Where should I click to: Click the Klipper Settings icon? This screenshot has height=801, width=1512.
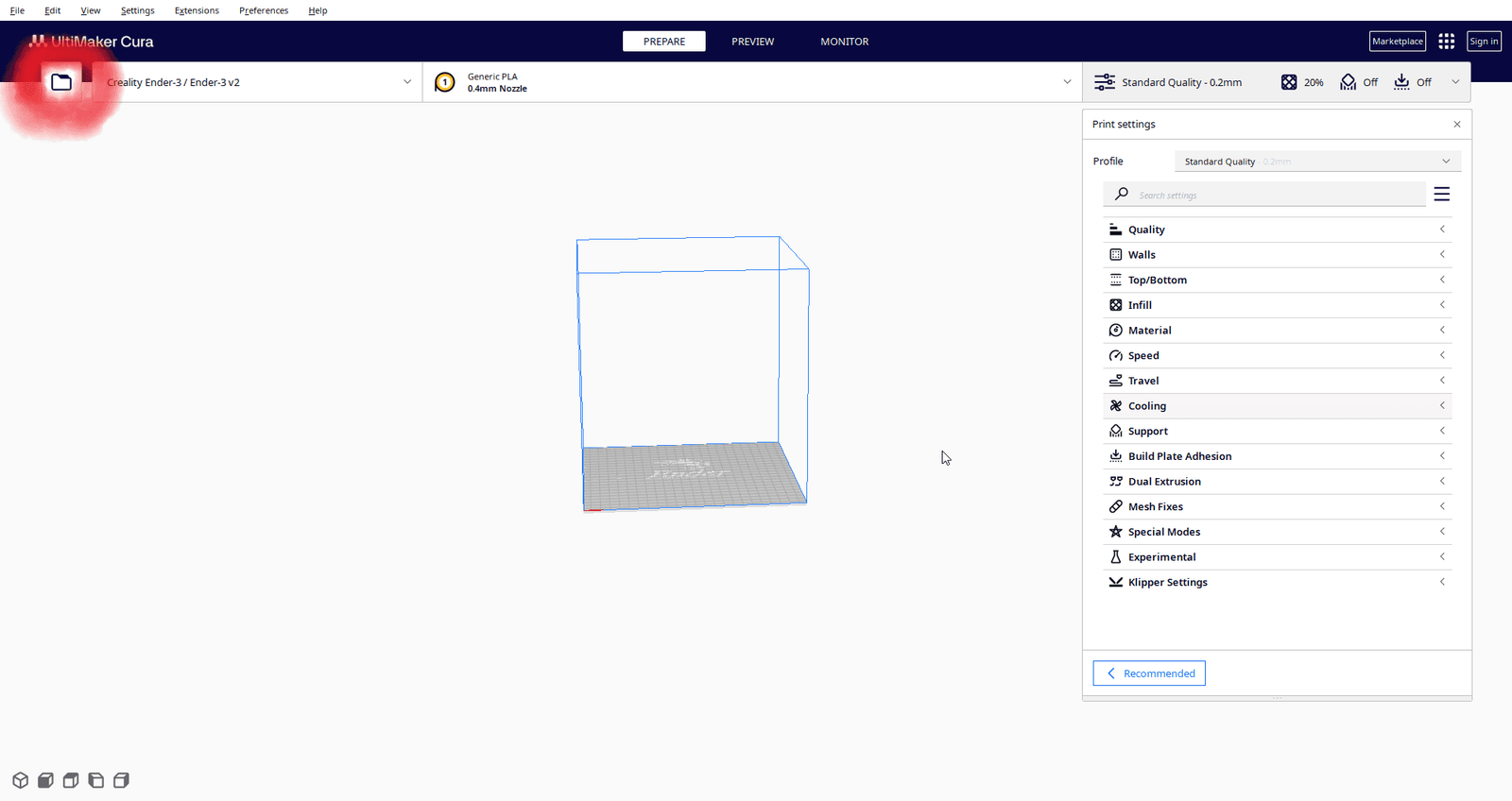point(1115,582)
